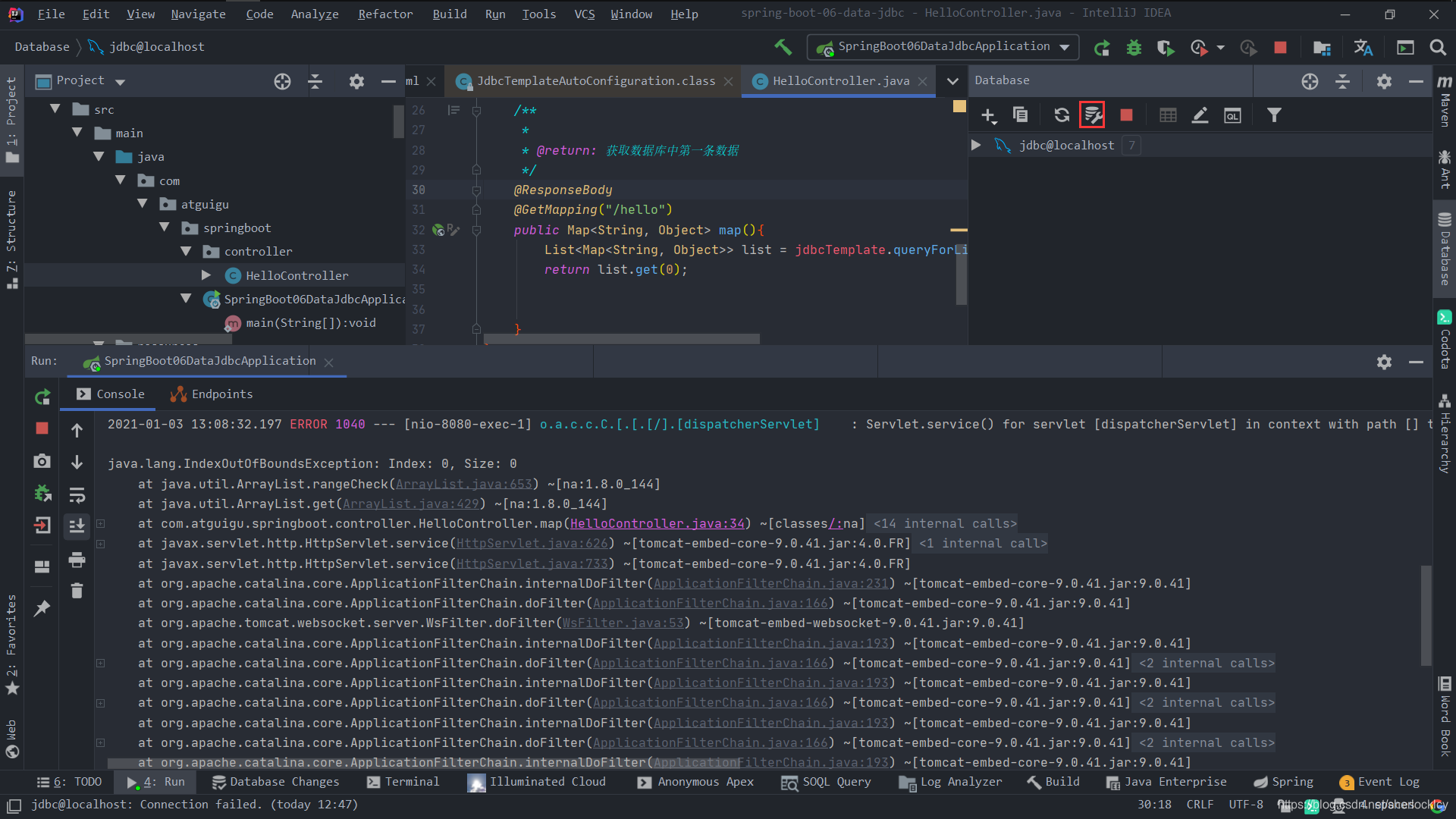Image resolution: width=1456 pixels, height=819 pixels.
Task: Expand the HelloController tree node
Action: tap(206, 275)
